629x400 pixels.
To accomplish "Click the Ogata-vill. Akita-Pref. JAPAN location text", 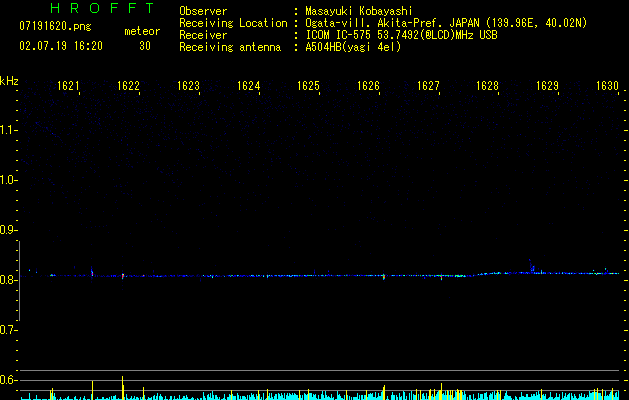I will tap(446, 23).
